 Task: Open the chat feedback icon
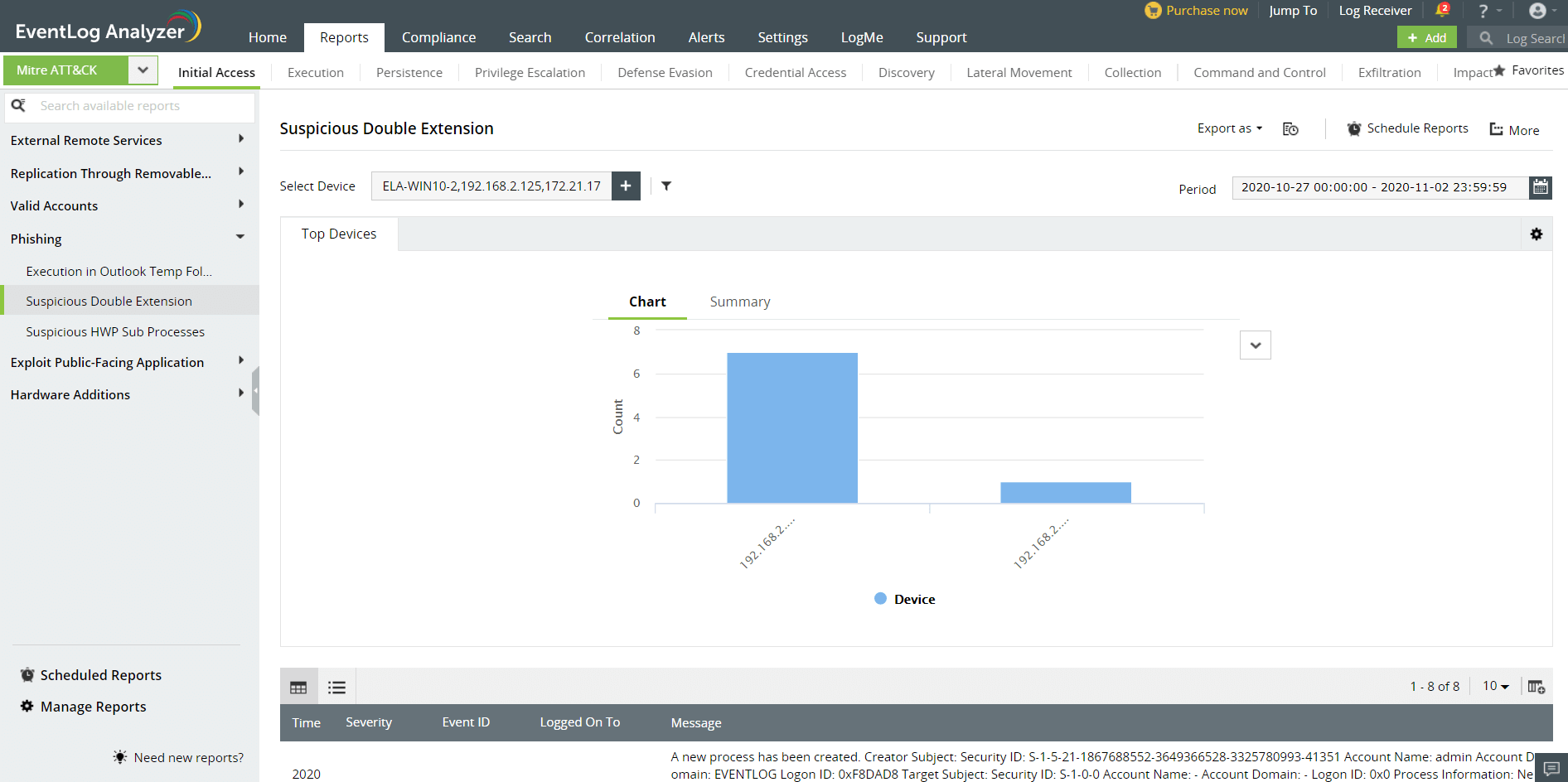1551,768
